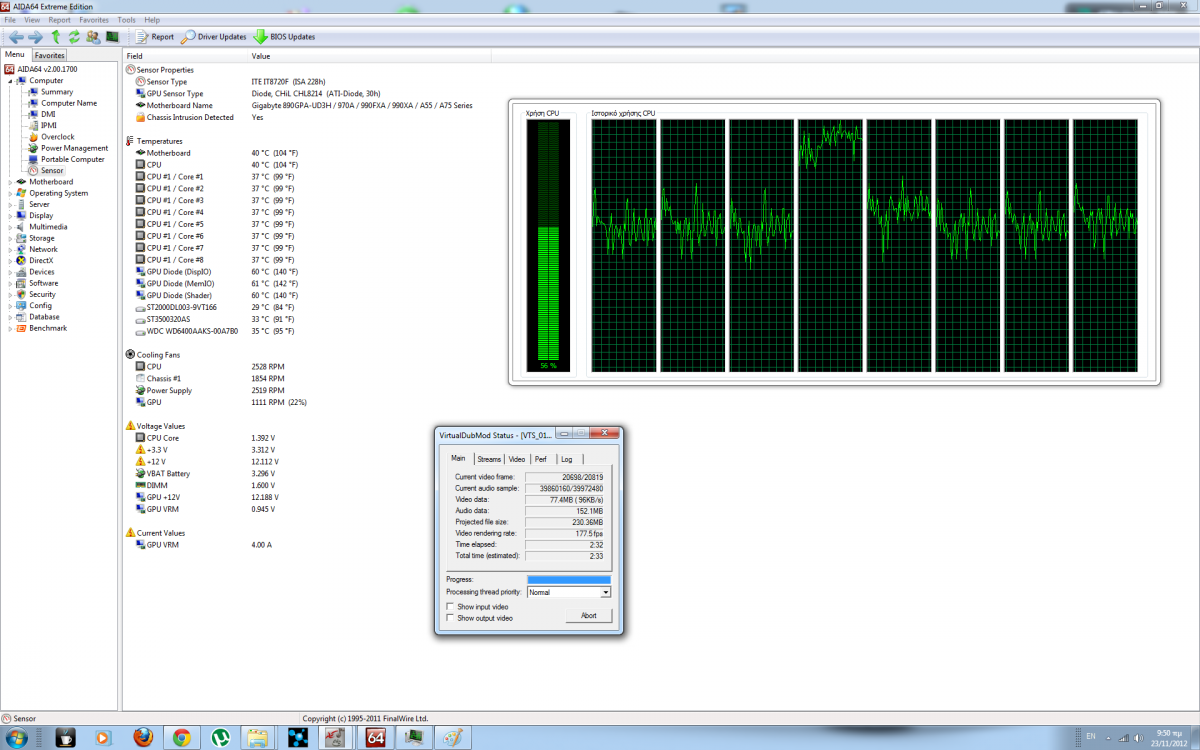Launch Firefox from the taskbar
Image resolution: width=1200 pixels, height=750 pixels.
142,738
